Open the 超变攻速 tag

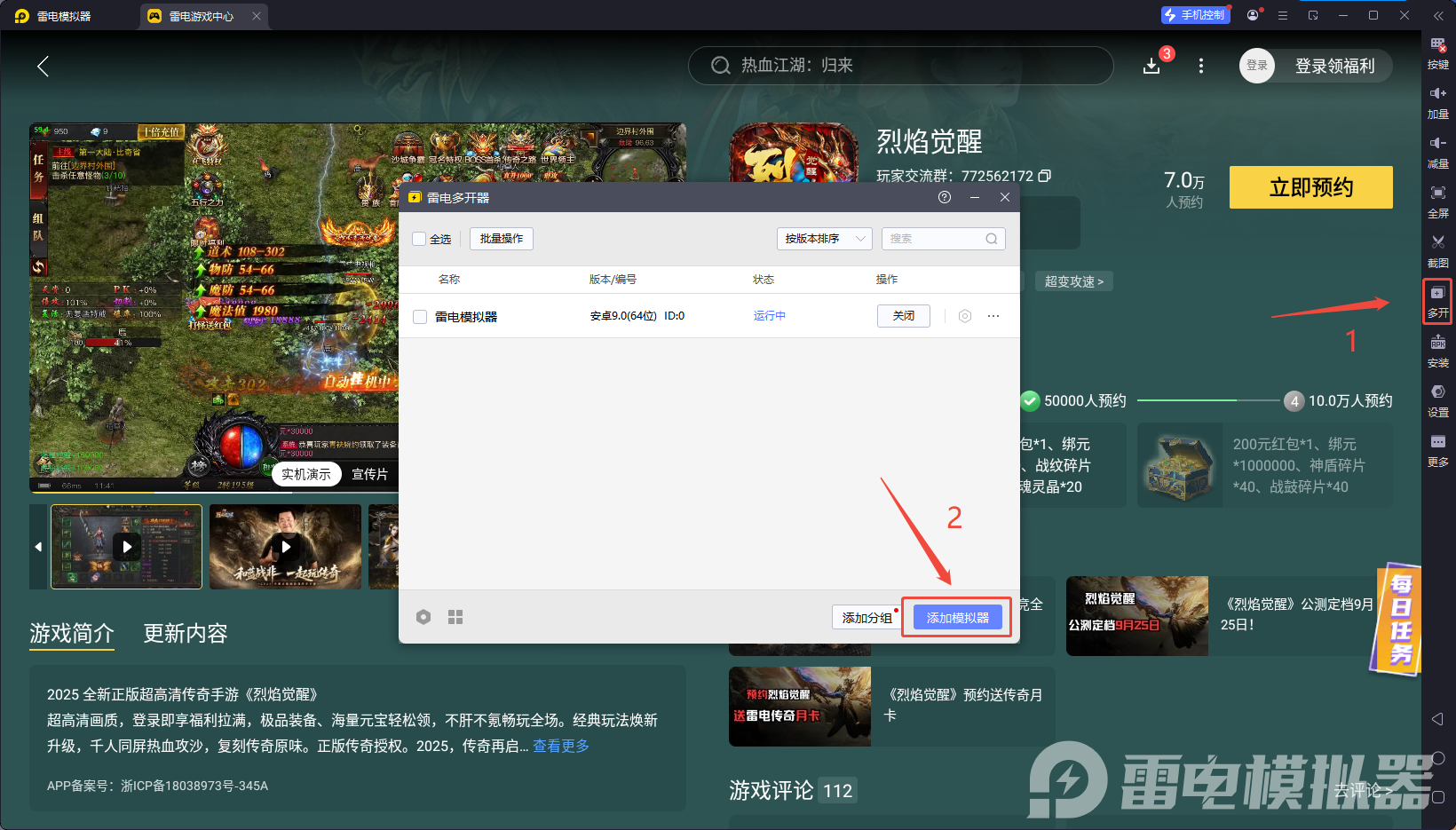pyautogui.click(x=1074, y=281)
